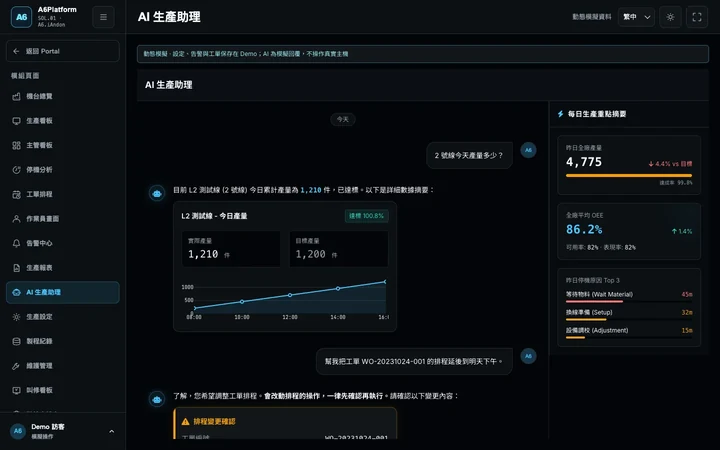
Task: Enter fullscreen via the expand icon
Action: coord(697,17)
